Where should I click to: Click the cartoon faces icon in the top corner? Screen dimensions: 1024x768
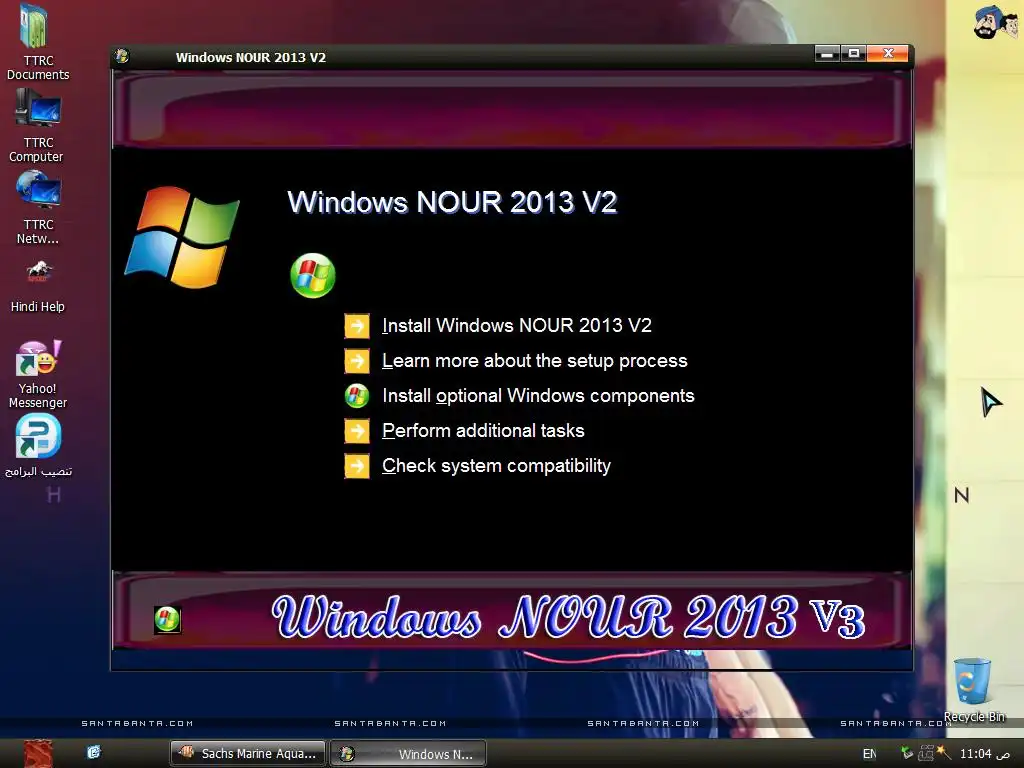995,22
